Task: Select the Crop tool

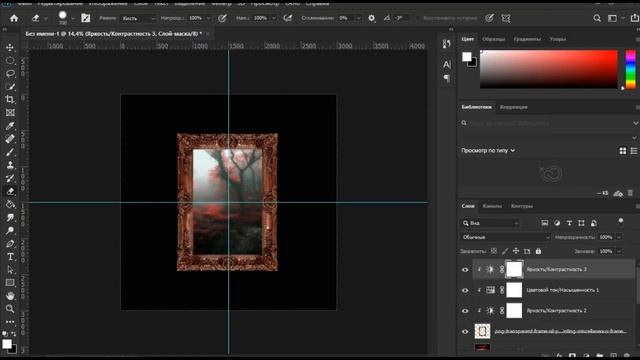Action: point(10,100)
